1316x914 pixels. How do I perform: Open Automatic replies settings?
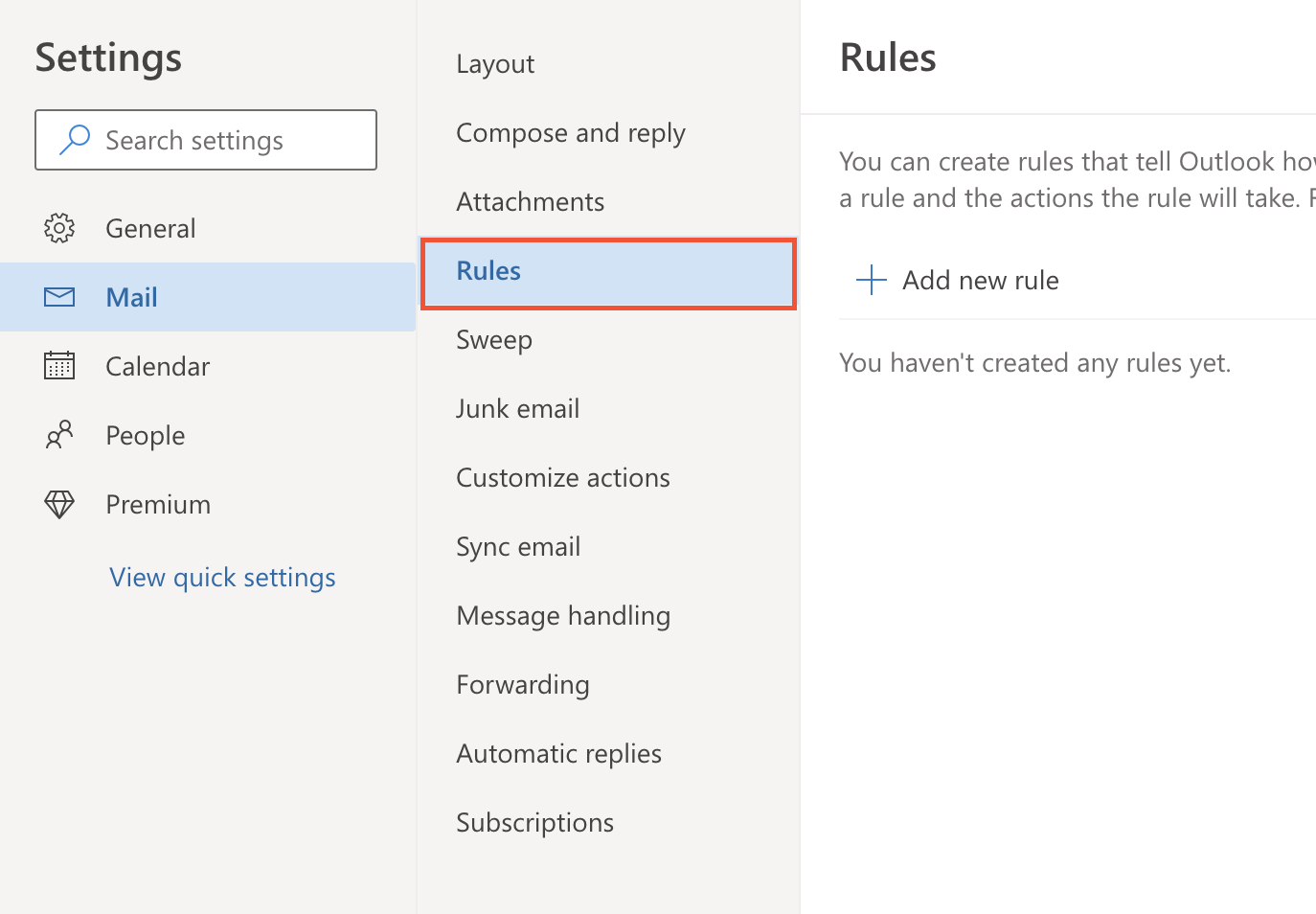pos(559,753)
